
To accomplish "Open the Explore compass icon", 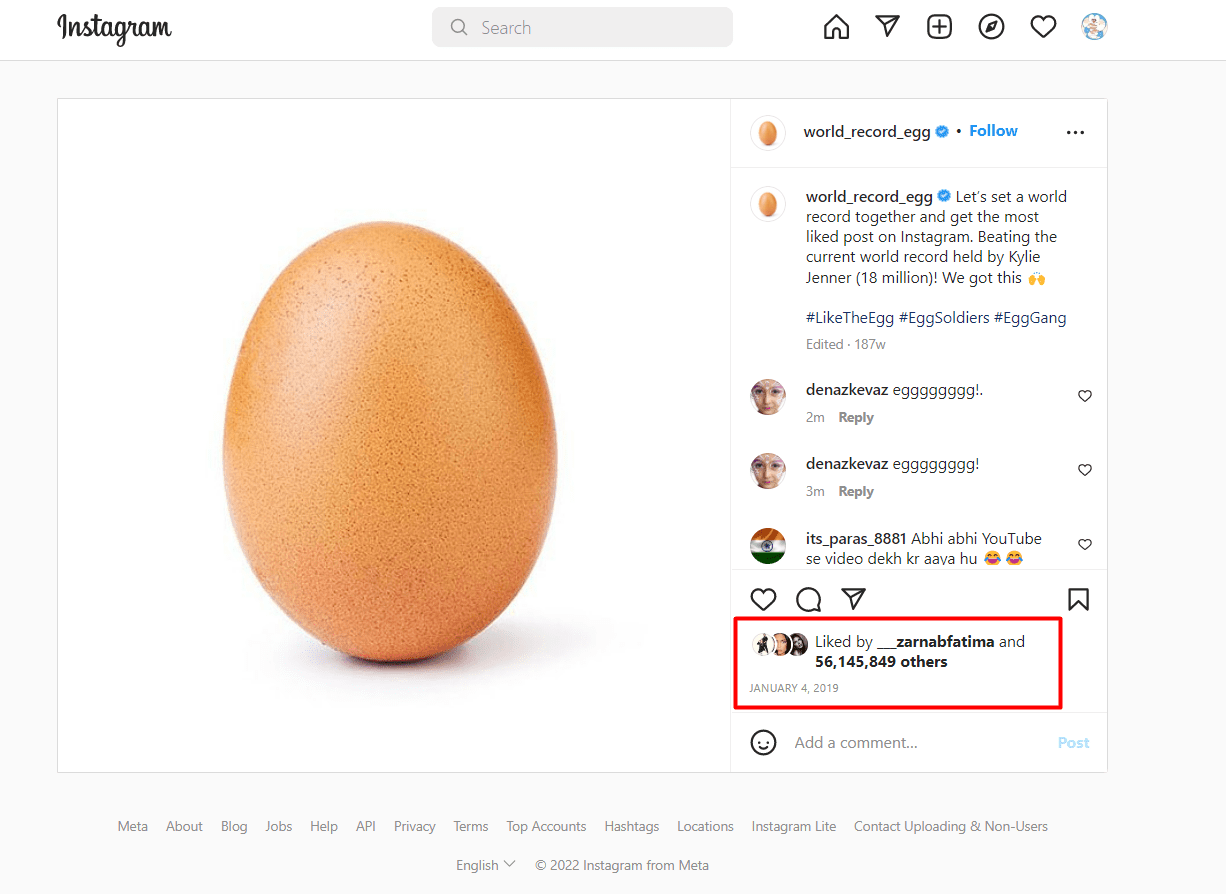I will coord(991,26).
